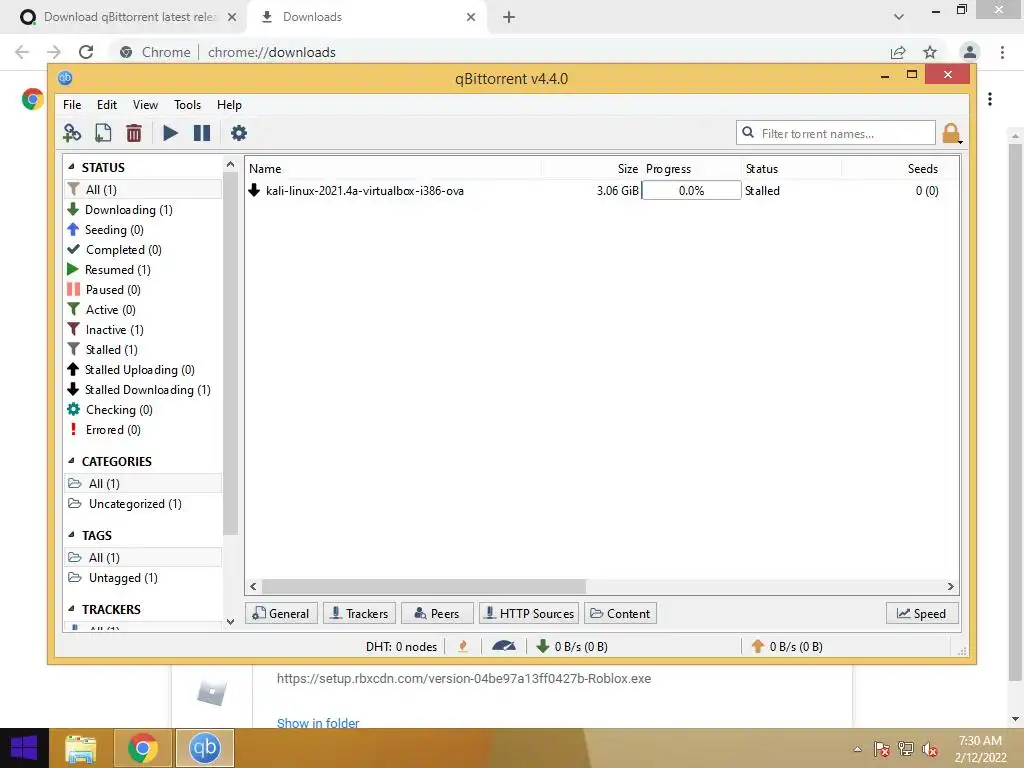
Task: Click the red Remove torrent trash icon
Action: pyautogui.click(x=134, y=133)
